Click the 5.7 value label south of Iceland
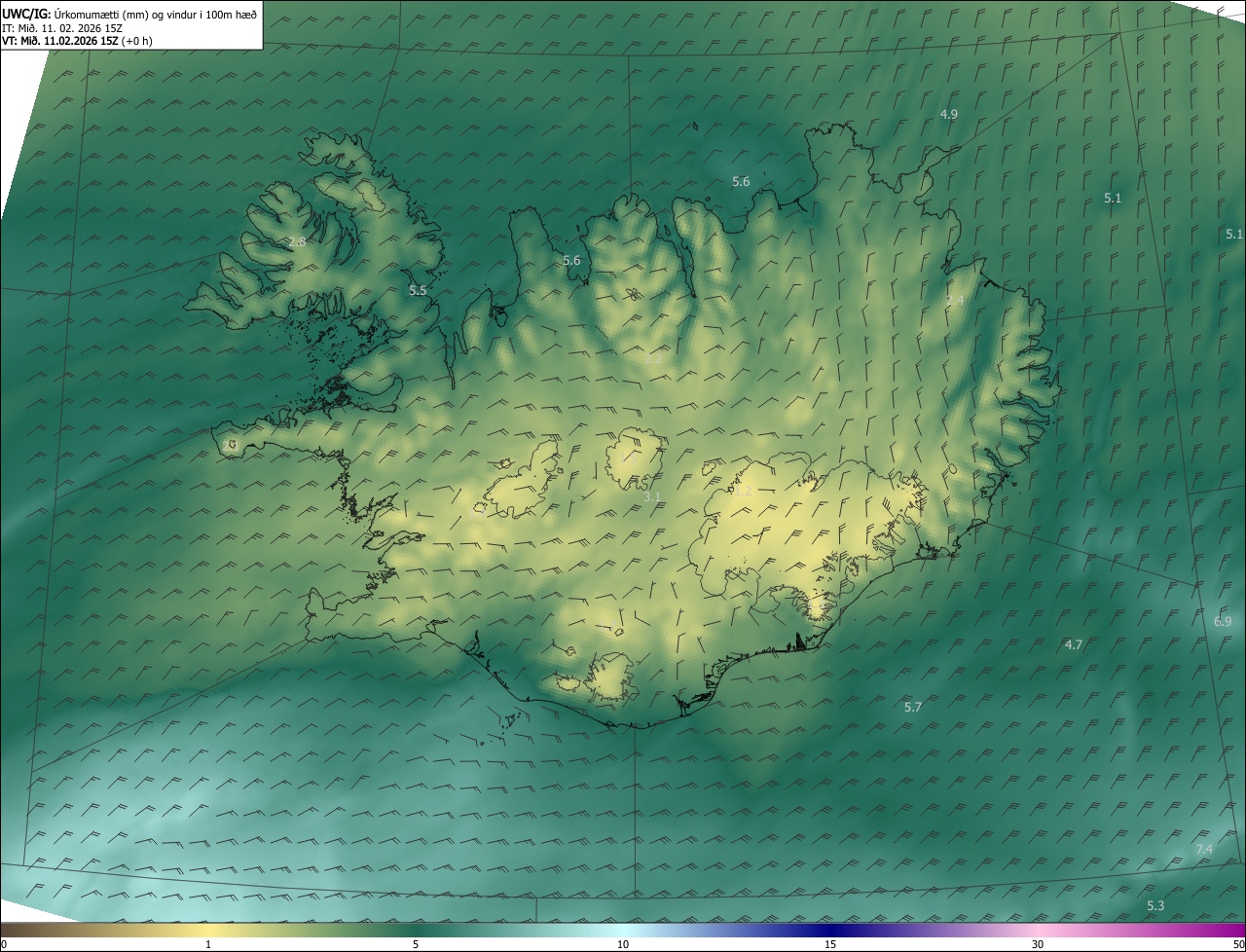1246x952 pixels. pos(912,707)
